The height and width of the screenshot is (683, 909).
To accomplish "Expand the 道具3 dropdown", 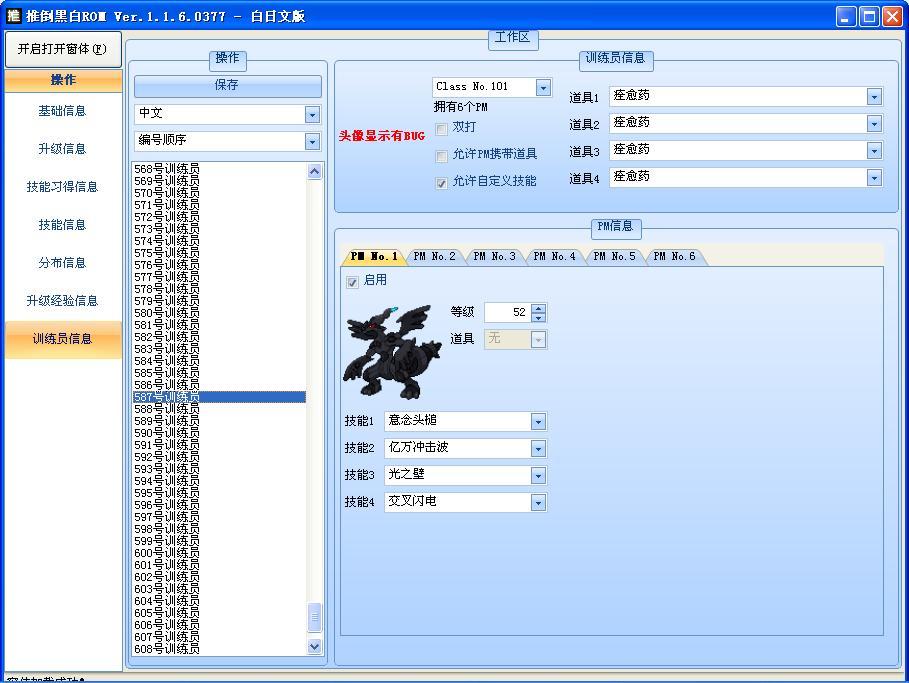I will (x=874, y=151).
